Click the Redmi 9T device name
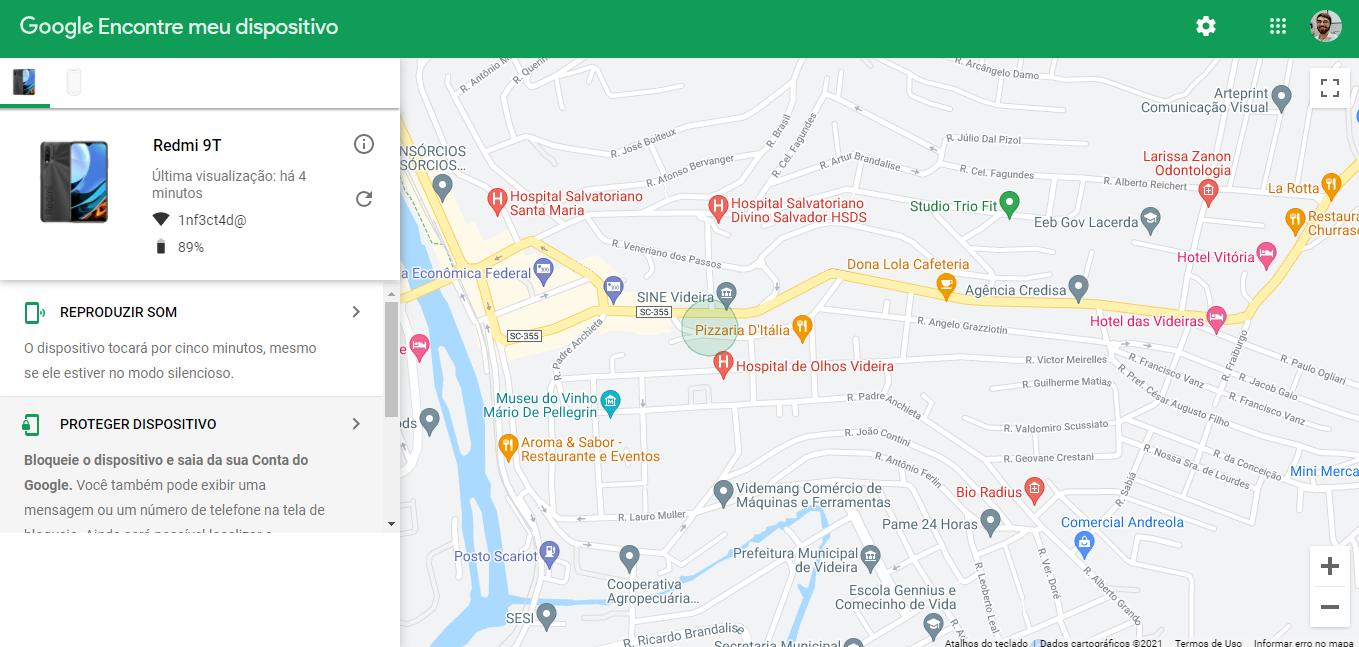1359x647 pixels. (x=187, y=146)
